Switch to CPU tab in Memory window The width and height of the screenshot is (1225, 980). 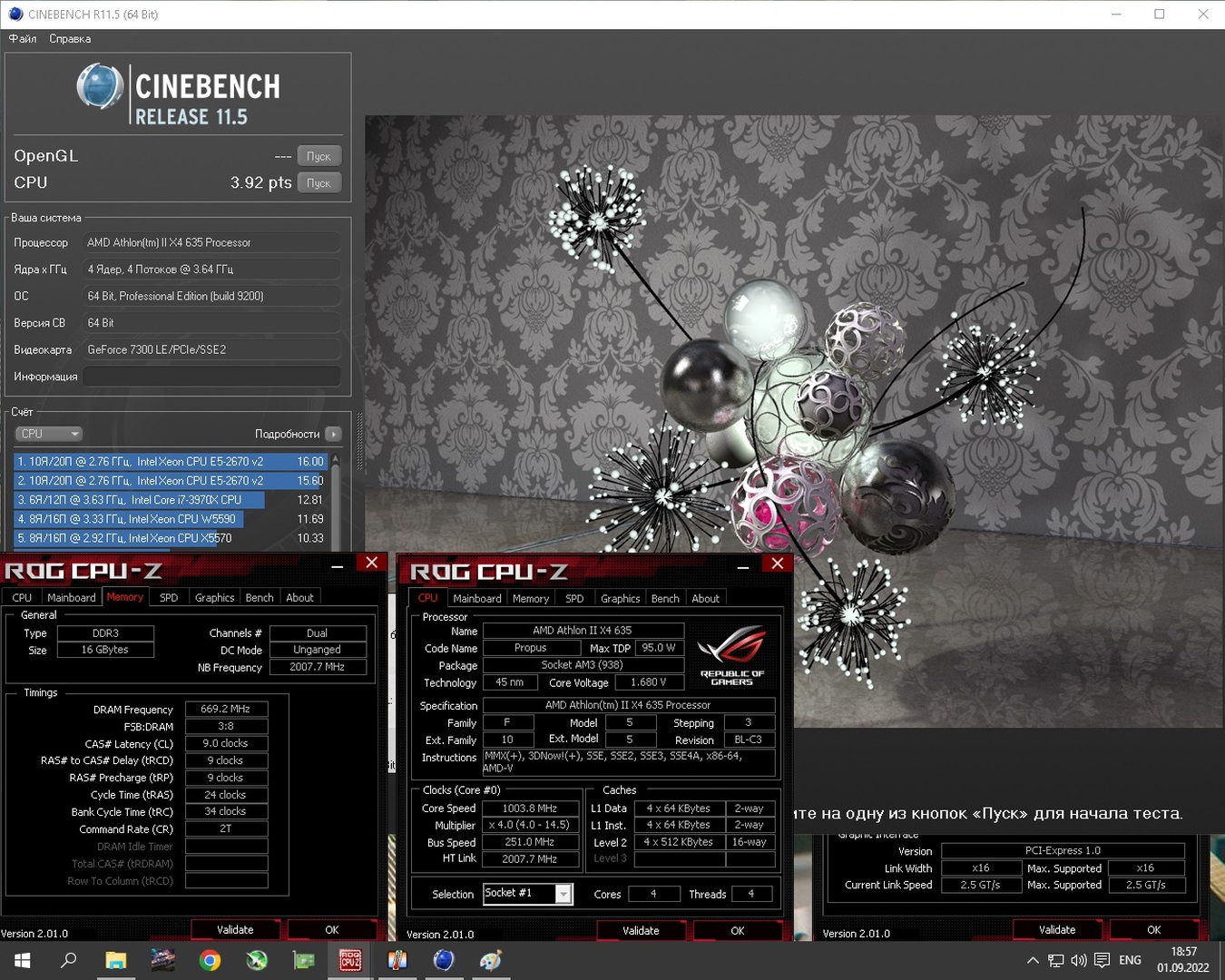point(22,597)
